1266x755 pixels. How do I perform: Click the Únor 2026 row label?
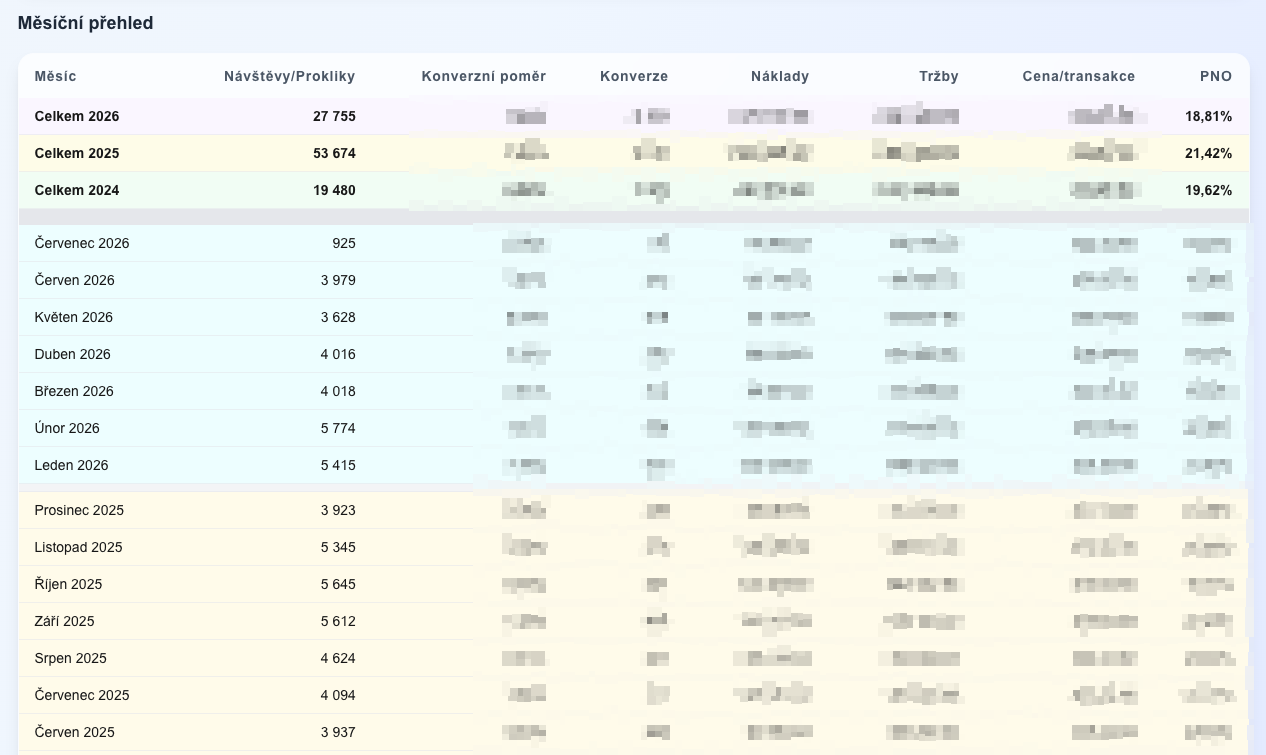click(67, 428)
